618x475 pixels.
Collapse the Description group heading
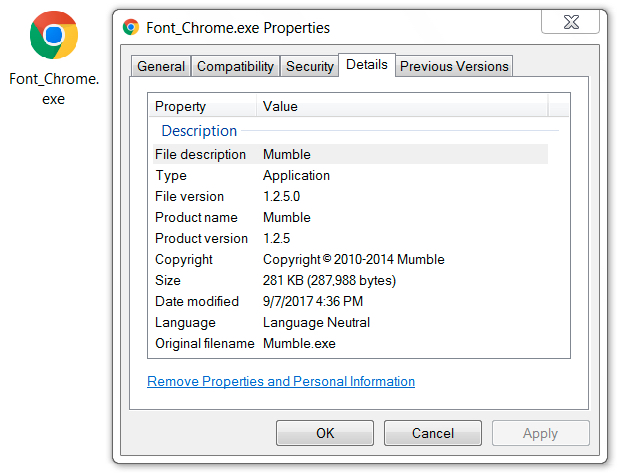click(199, 130)
